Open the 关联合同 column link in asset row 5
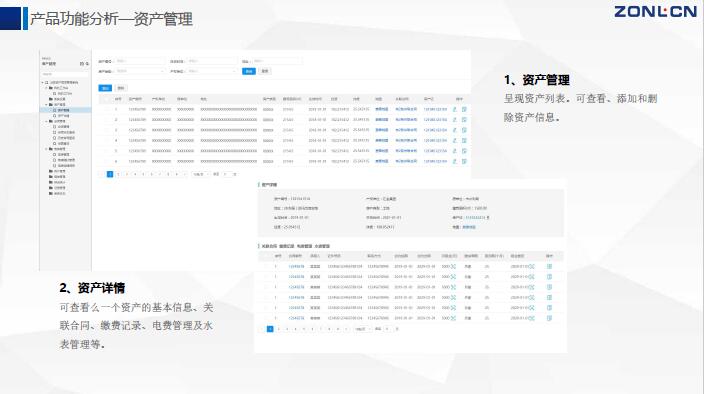Viewport: 704px width, 394px height. click(406, 151)
